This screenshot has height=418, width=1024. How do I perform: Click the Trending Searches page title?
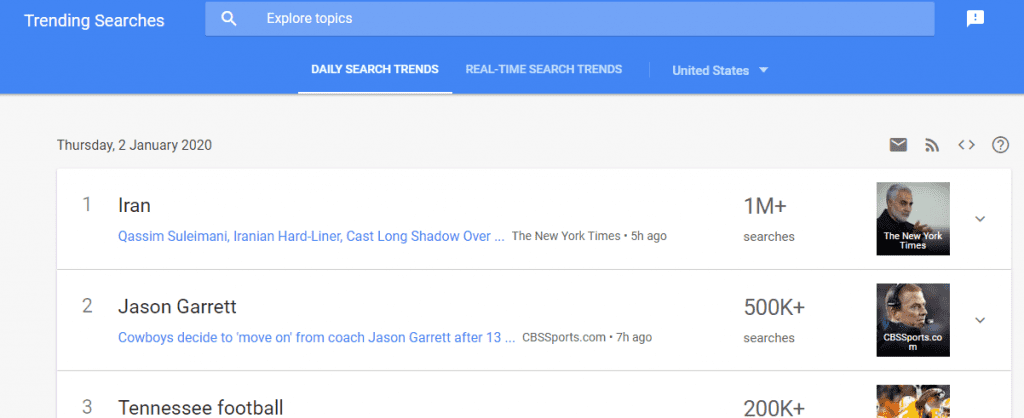94,20
